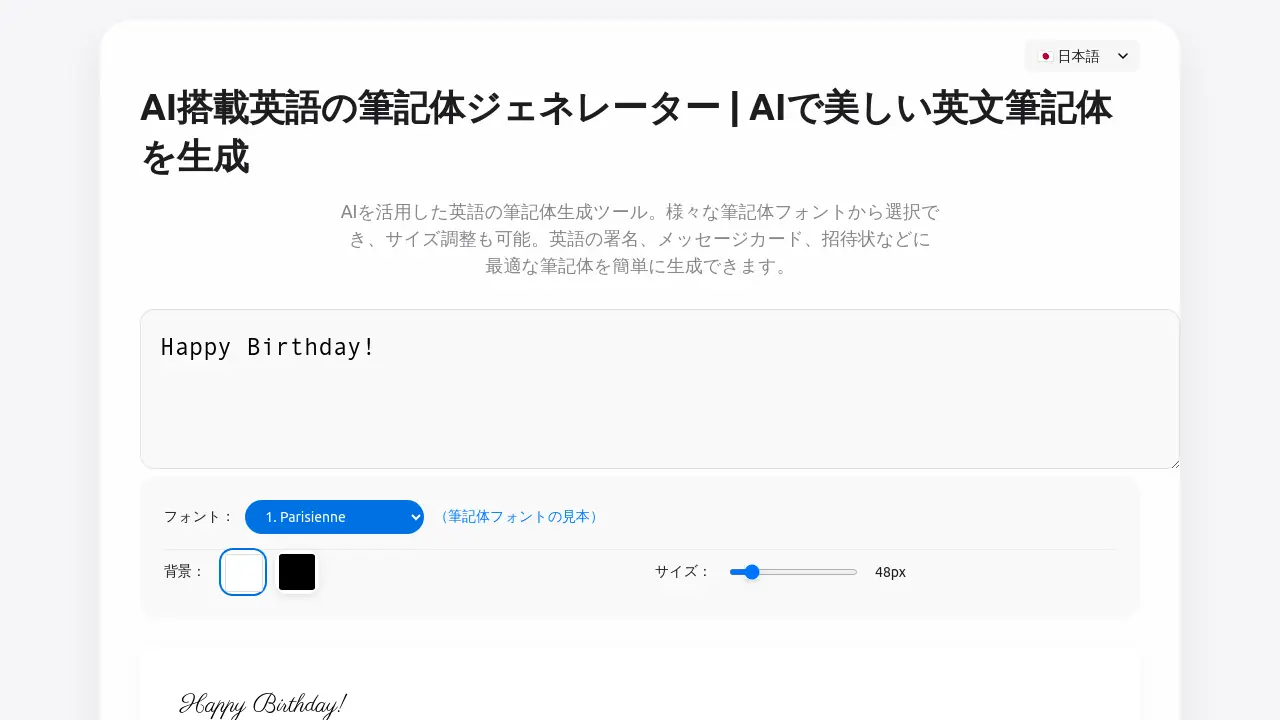Click the 背景 label
The width and height of the screenshot is (1280, 720).
pos(184,572)
